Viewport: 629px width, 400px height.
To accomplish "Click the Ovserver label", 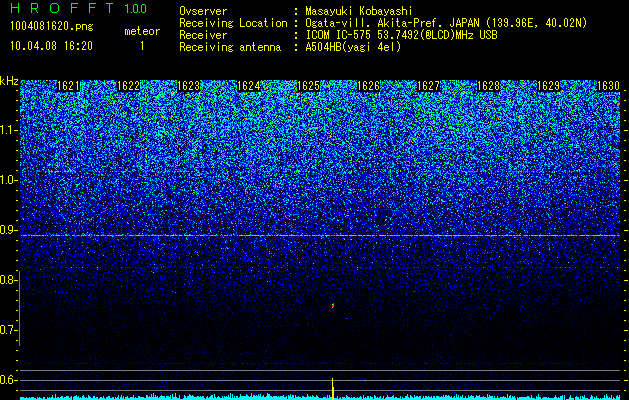I will tap(203, 11).
